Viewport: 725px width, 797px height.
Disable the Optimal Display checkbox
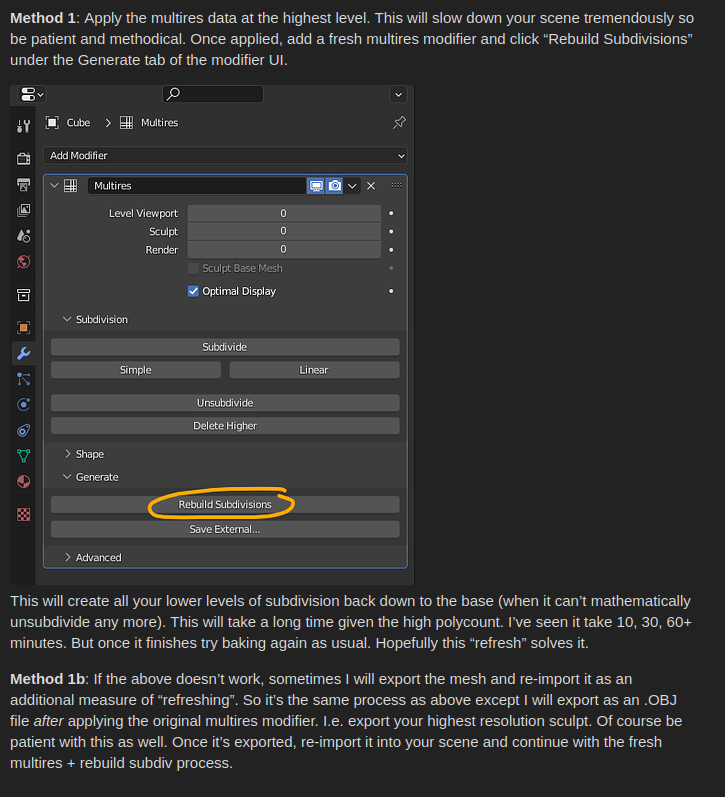click(193, 291)
